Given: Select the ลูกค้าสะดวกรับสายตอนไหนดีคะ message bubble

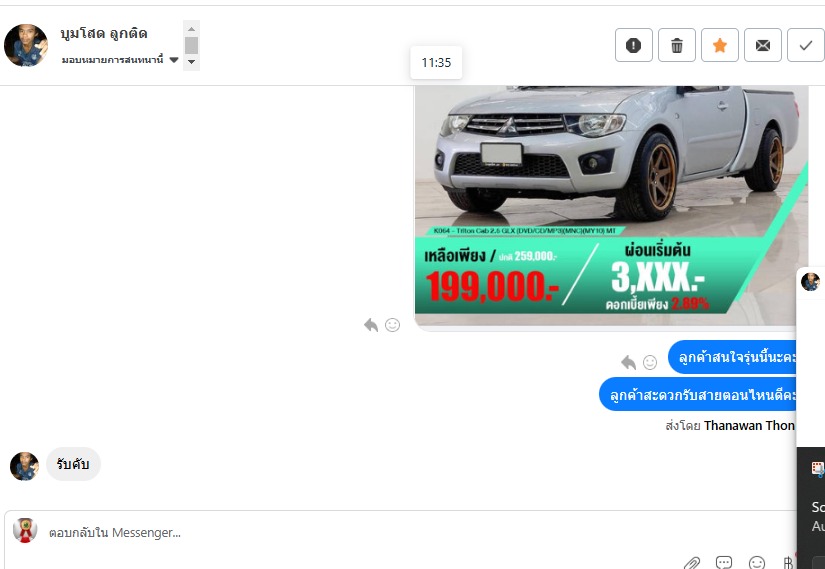Looking at the screenshot, I should pyautogui.click(x=697, y=394).
